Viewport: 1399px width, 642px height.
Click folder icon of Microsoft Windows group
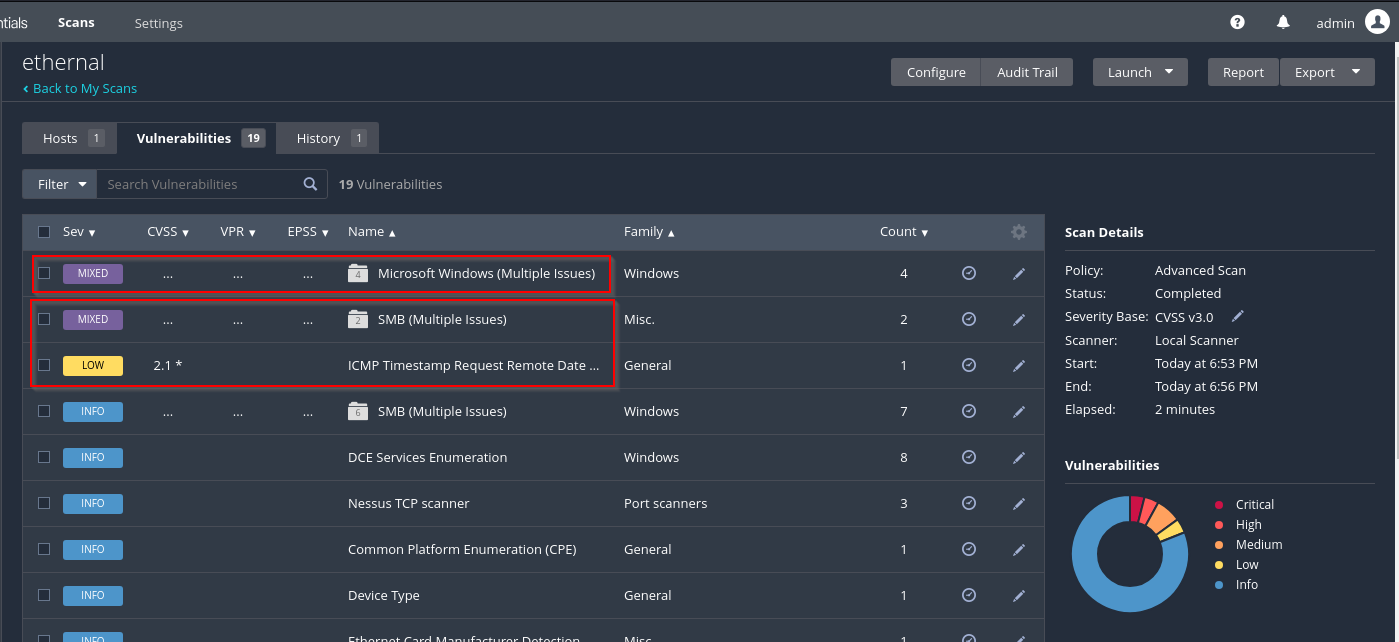click(358, 273)
